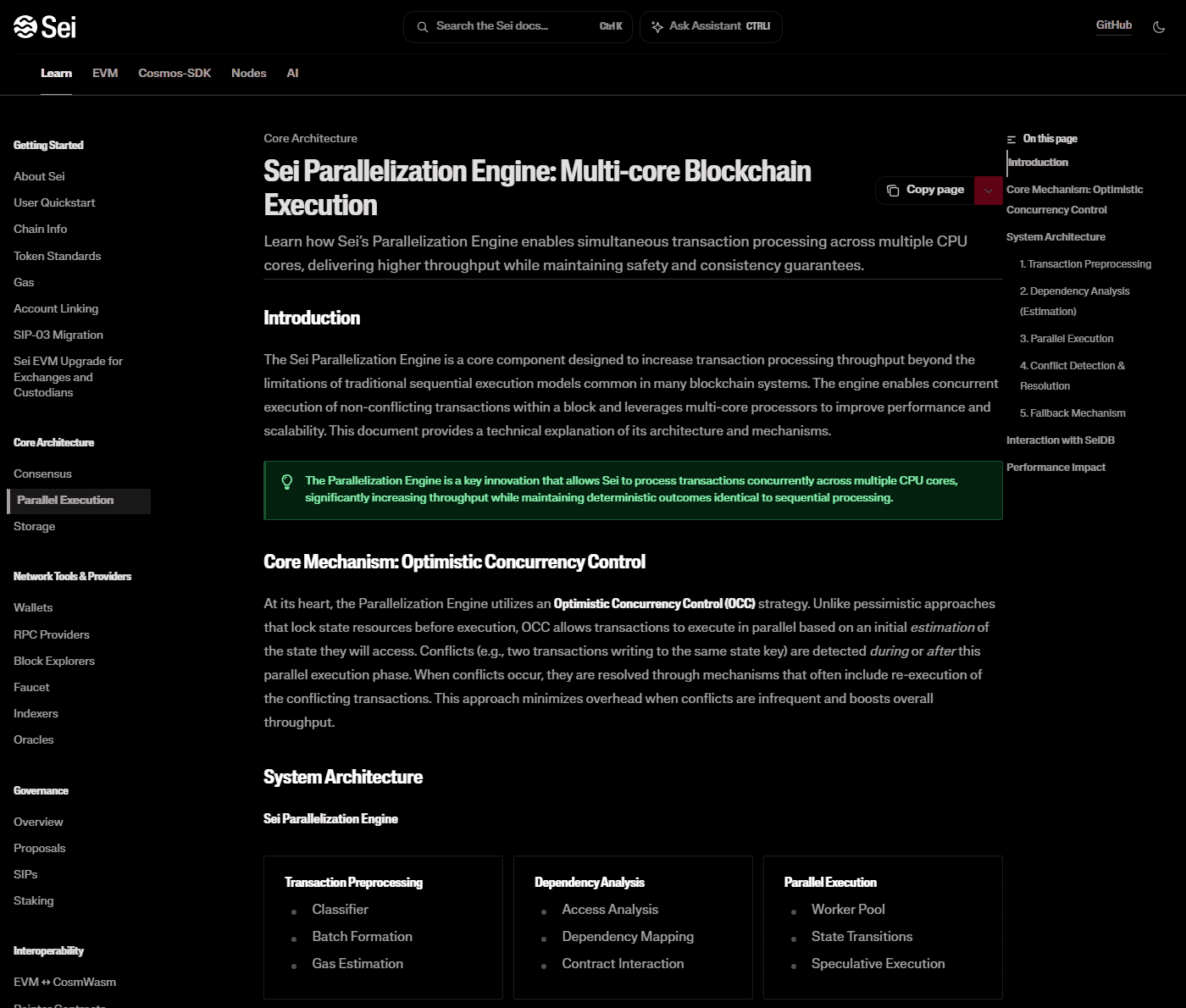Click the Transaction Preprocessing card

pyautogui.click(x=383, y=928)
